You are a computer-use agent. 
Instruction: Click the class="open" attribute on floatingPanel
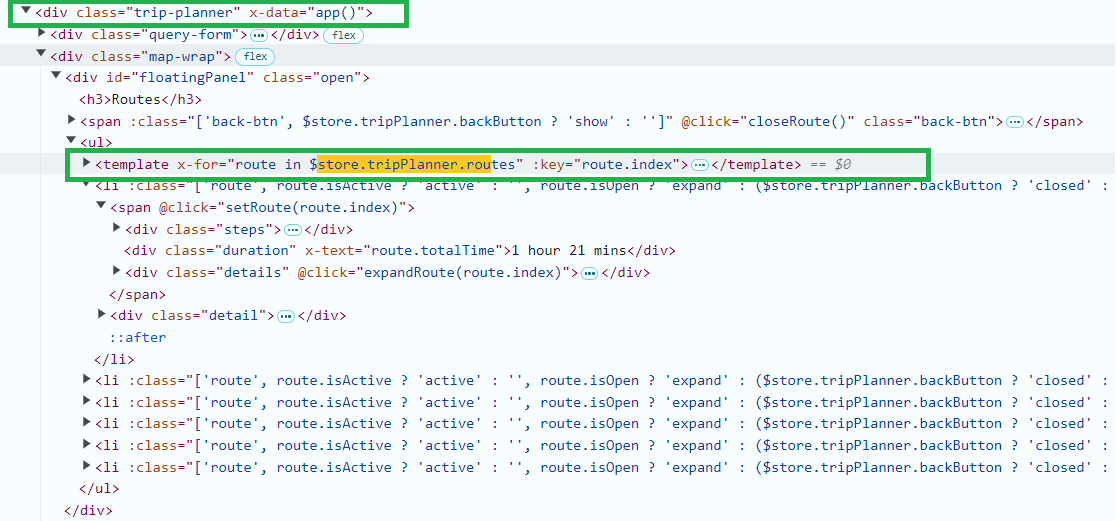click(x=313, y=78)
